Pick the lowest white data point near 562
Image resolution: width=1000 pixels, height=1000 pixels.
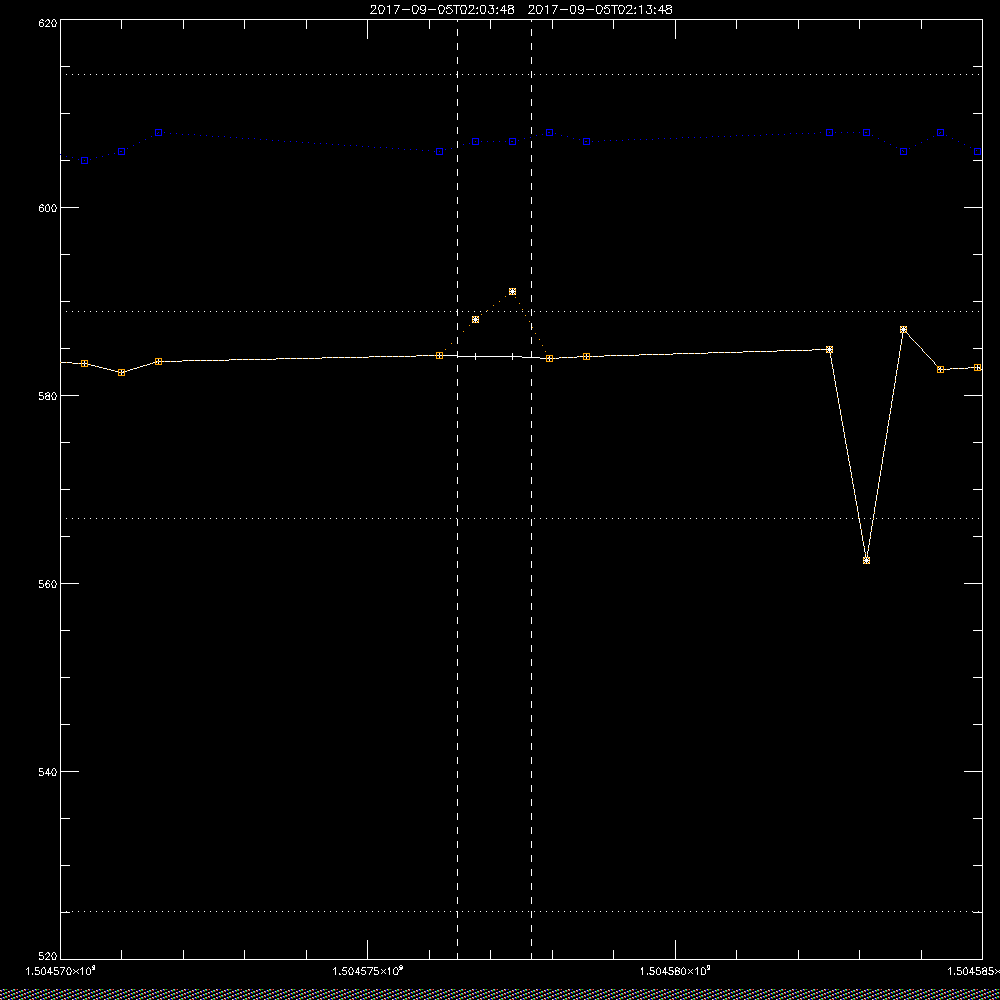click(866, 561)
